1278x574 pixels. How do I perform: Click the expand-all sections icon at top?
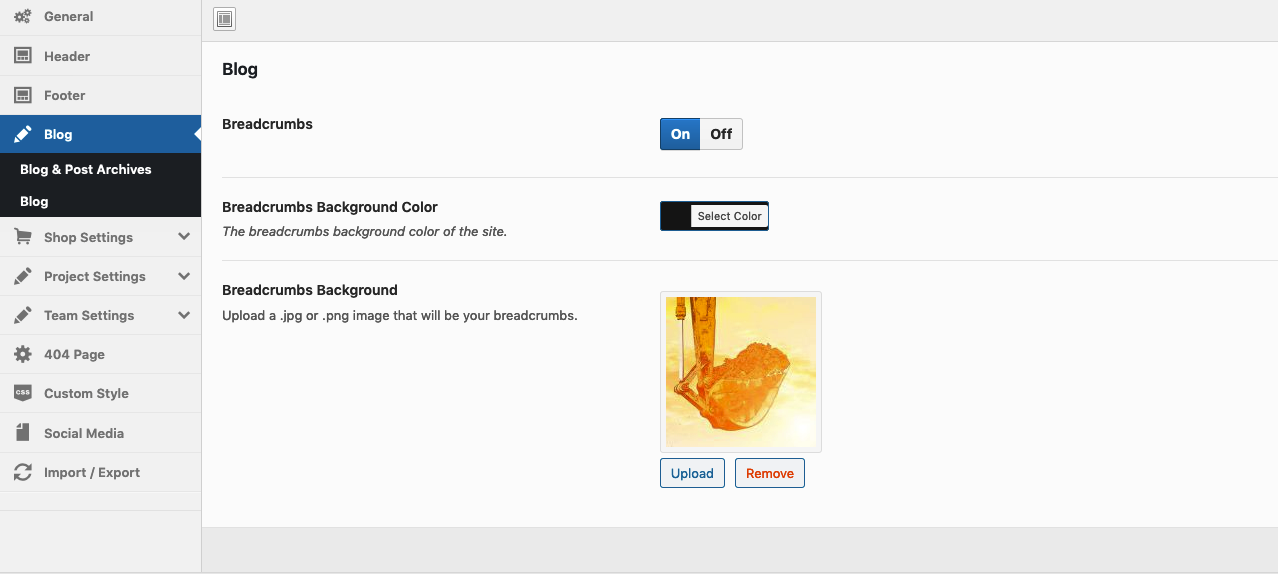tap(225, 19)
